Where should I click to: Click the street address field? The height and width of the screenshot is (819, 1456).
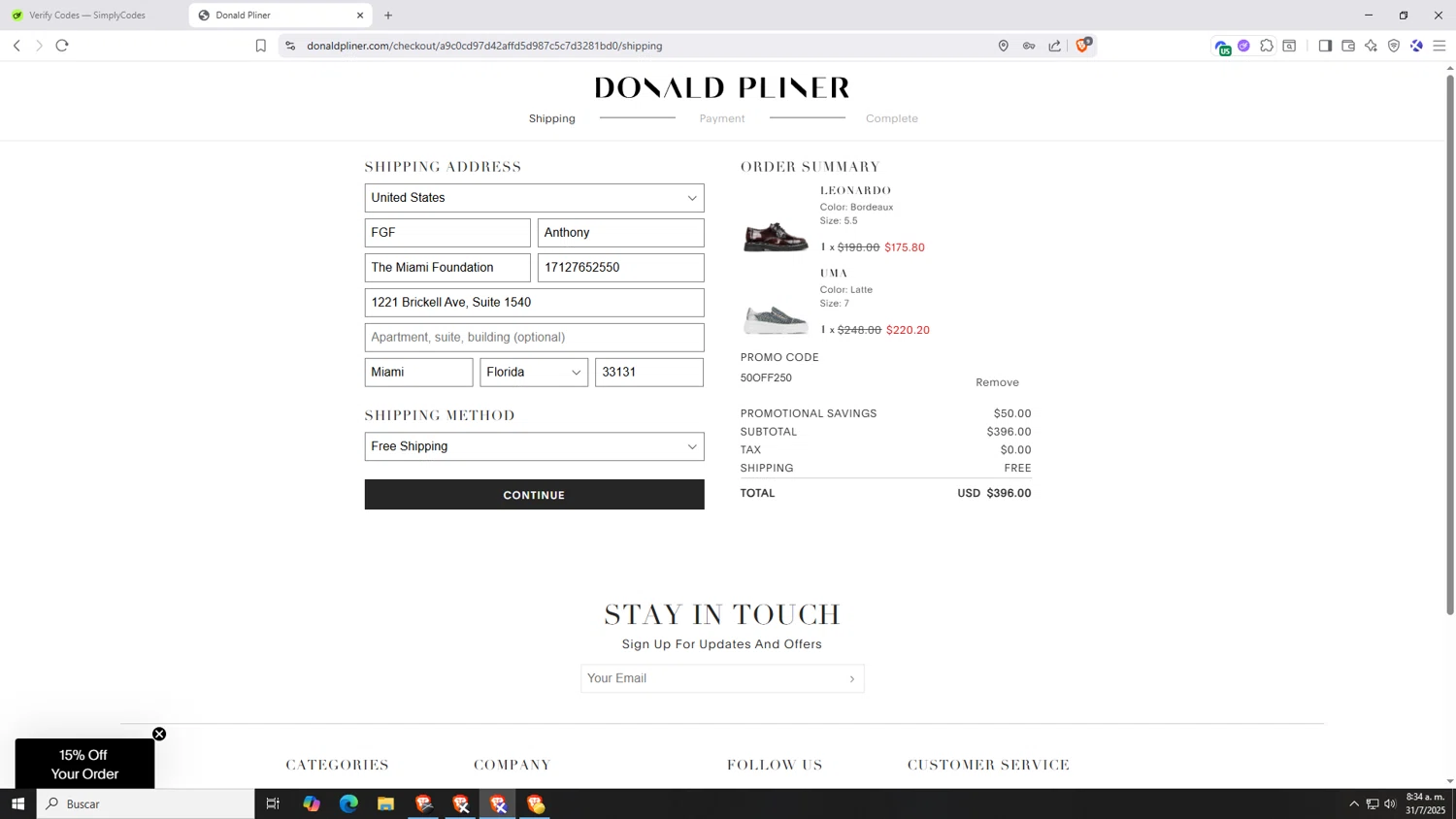(x=534, y=303)
